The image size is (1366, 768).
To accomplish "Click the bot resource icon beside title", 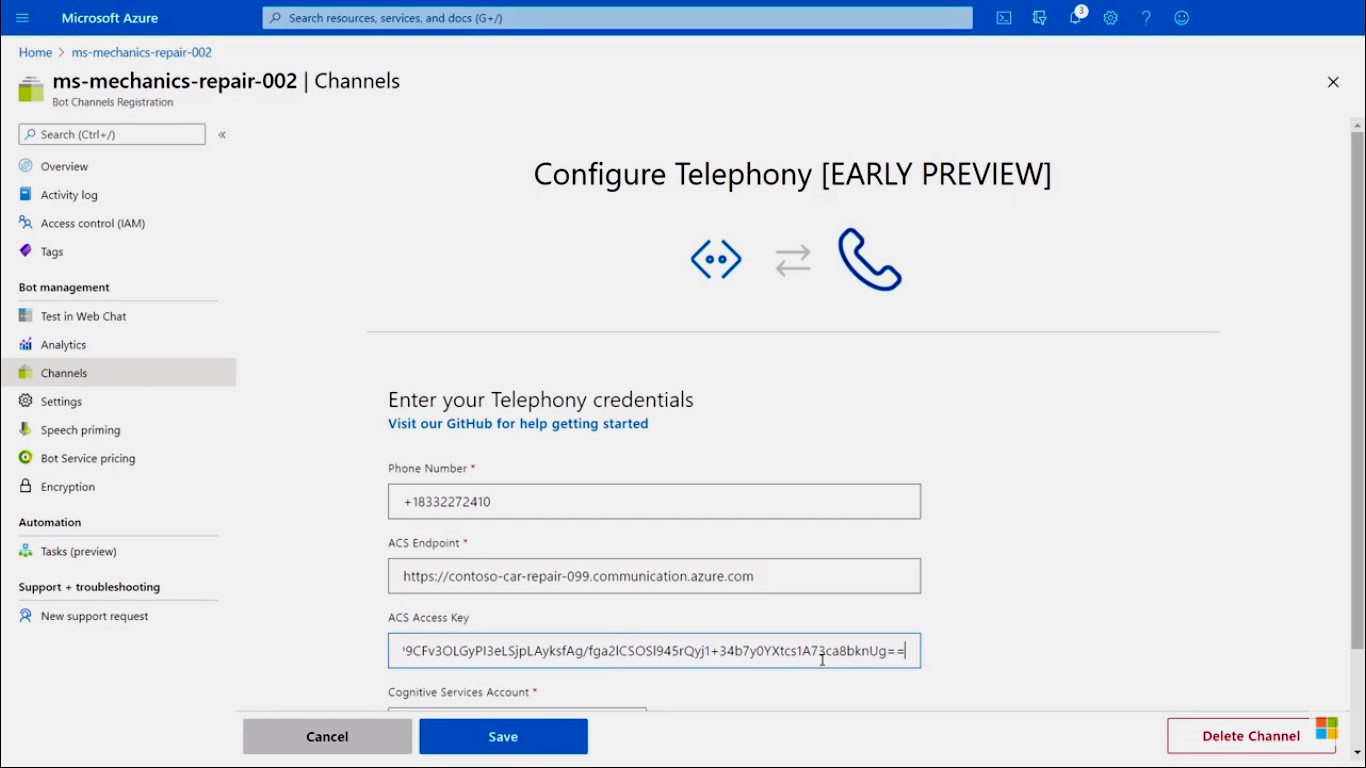I will (x=31, y=89).
